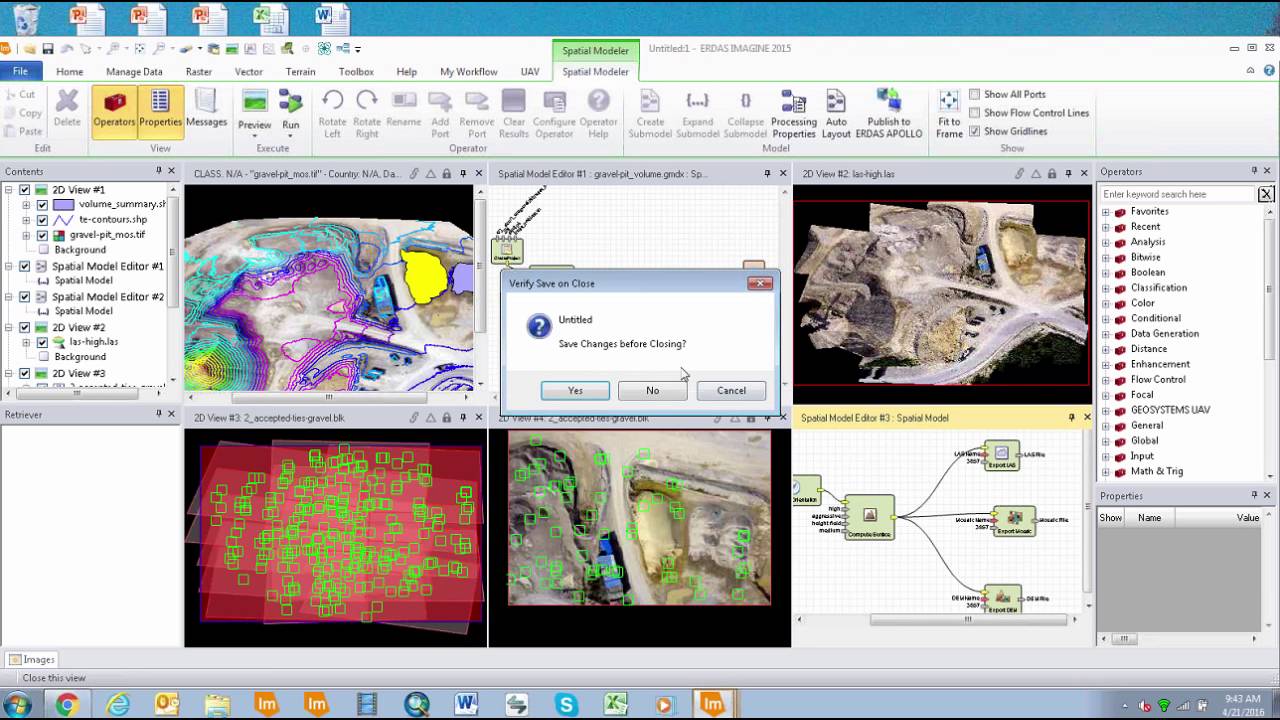Enable the Show Flow Control Lines checkbox
1280x720 pixels.
pyautogui.click(x=975, y=113)
